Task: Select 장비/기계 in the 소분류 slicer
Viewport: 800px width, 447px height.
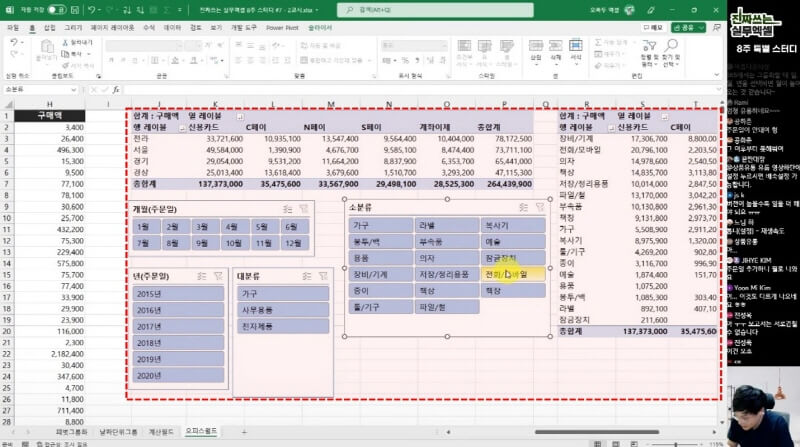Action: [x=381, y=275]
